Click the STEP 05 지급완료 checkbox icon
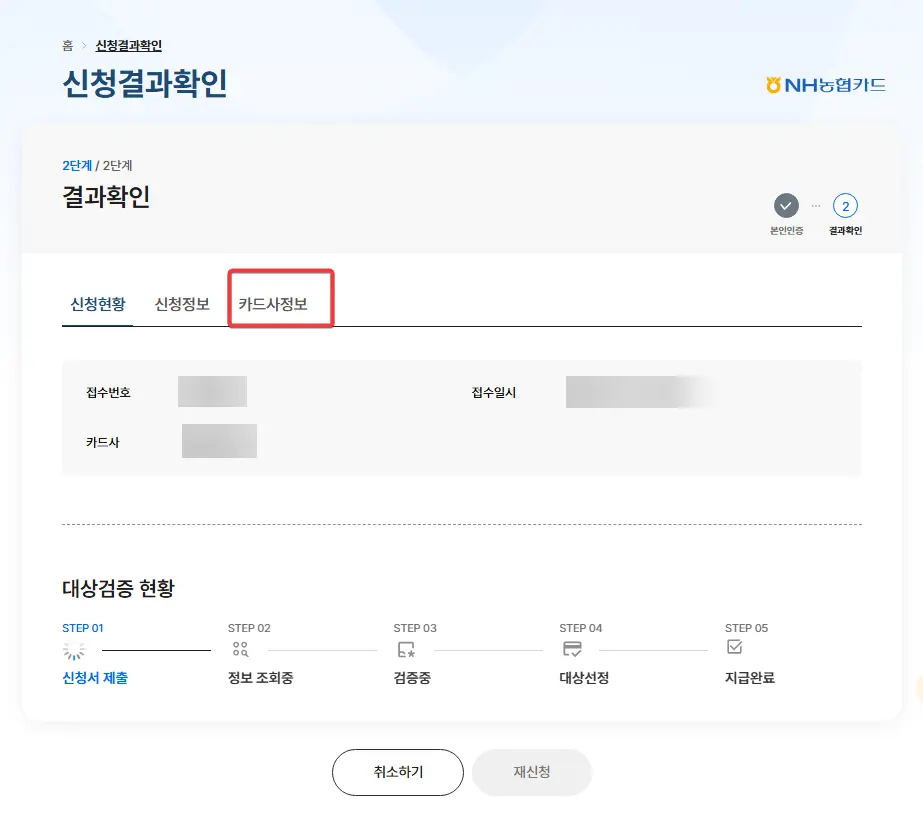Screen dimensions: 923x827 [735, 646]
